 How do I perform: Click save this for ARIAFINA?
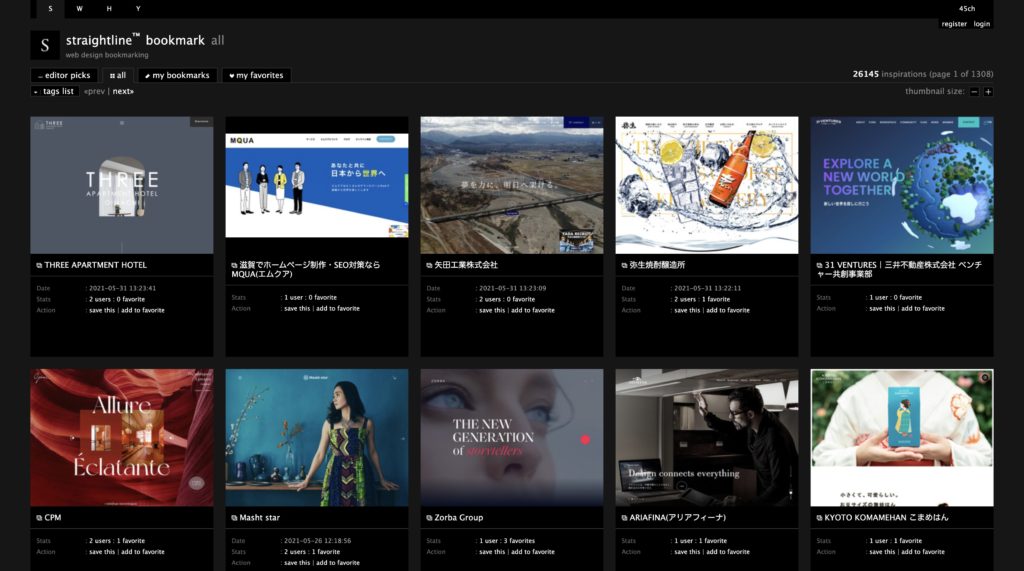tap(687, 552)
